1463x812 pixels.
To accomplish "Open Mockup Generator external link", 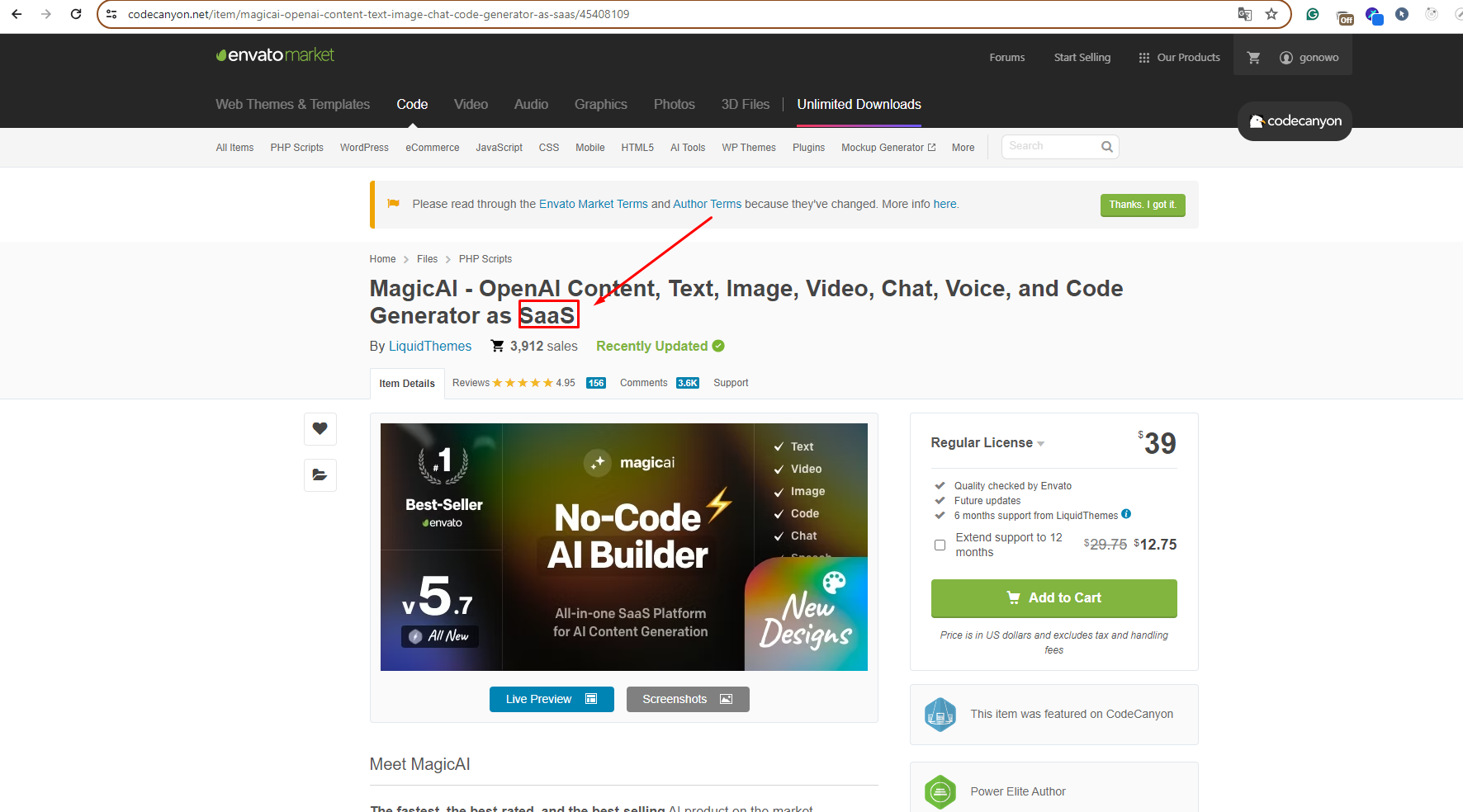I will pos(888,148).
